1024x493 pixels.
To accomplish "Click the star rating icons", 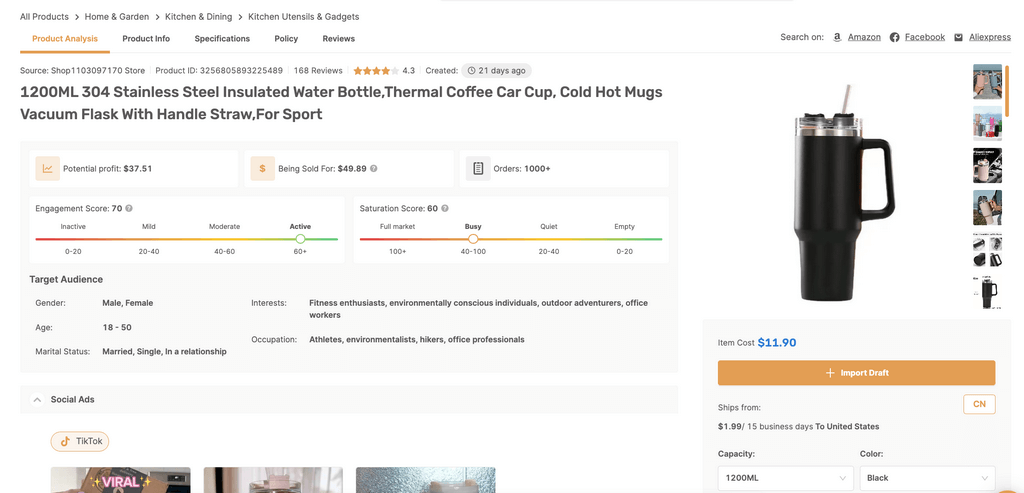I will [x=376, y=71].
